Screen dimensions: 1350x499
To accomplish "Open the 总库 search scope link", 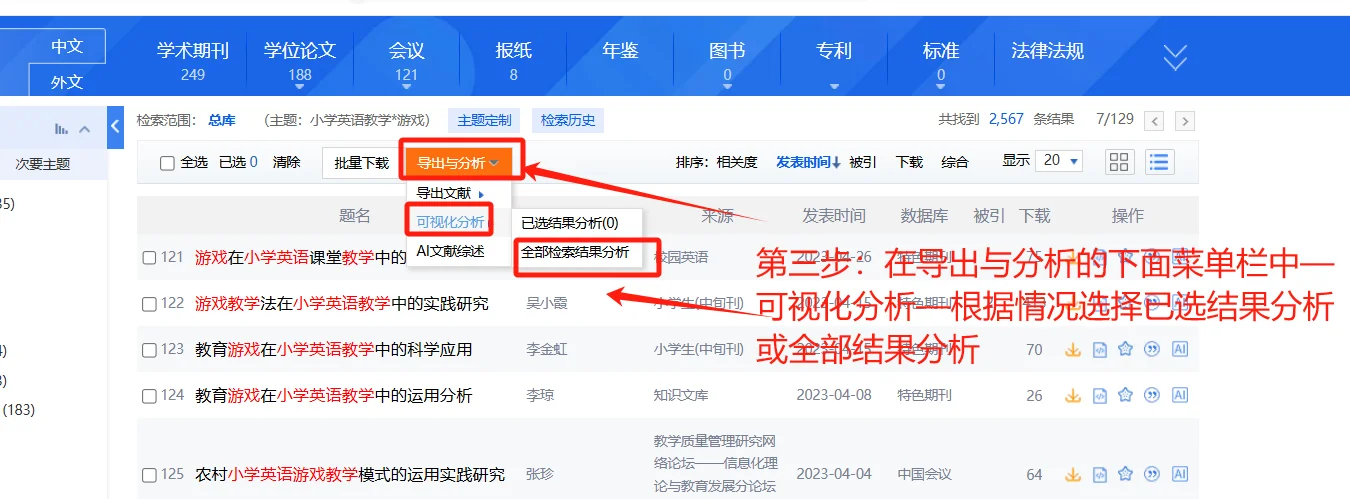I will tap(222, 120).
